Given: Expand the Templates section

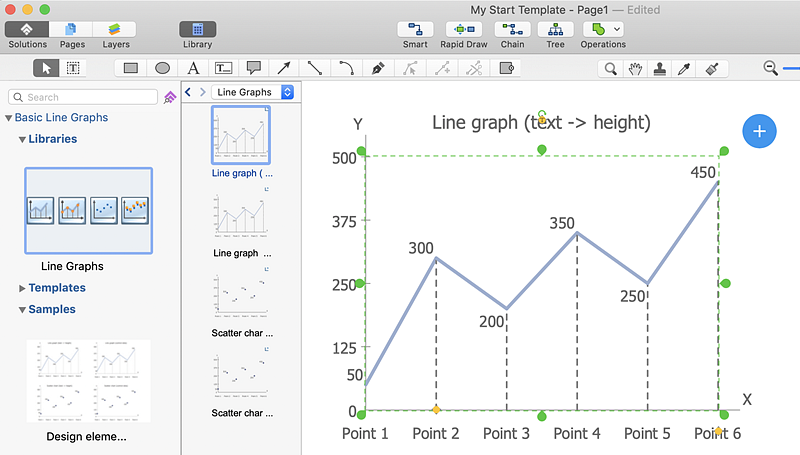Looking at the screenshot, I should (23, 288).
